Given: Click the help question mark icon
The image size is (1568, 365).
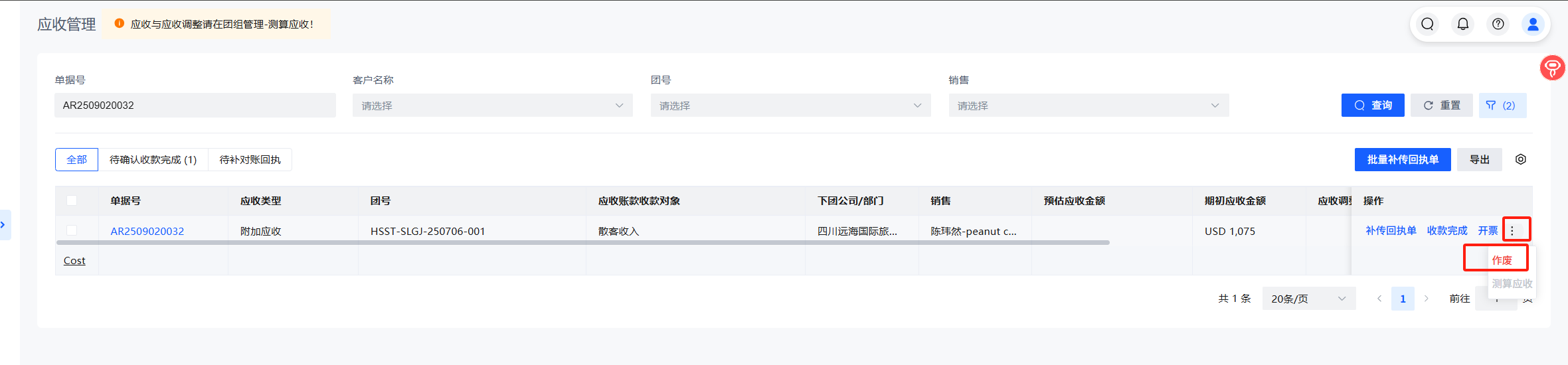Looking at the screenshot, I should [x=1498, y=25].
